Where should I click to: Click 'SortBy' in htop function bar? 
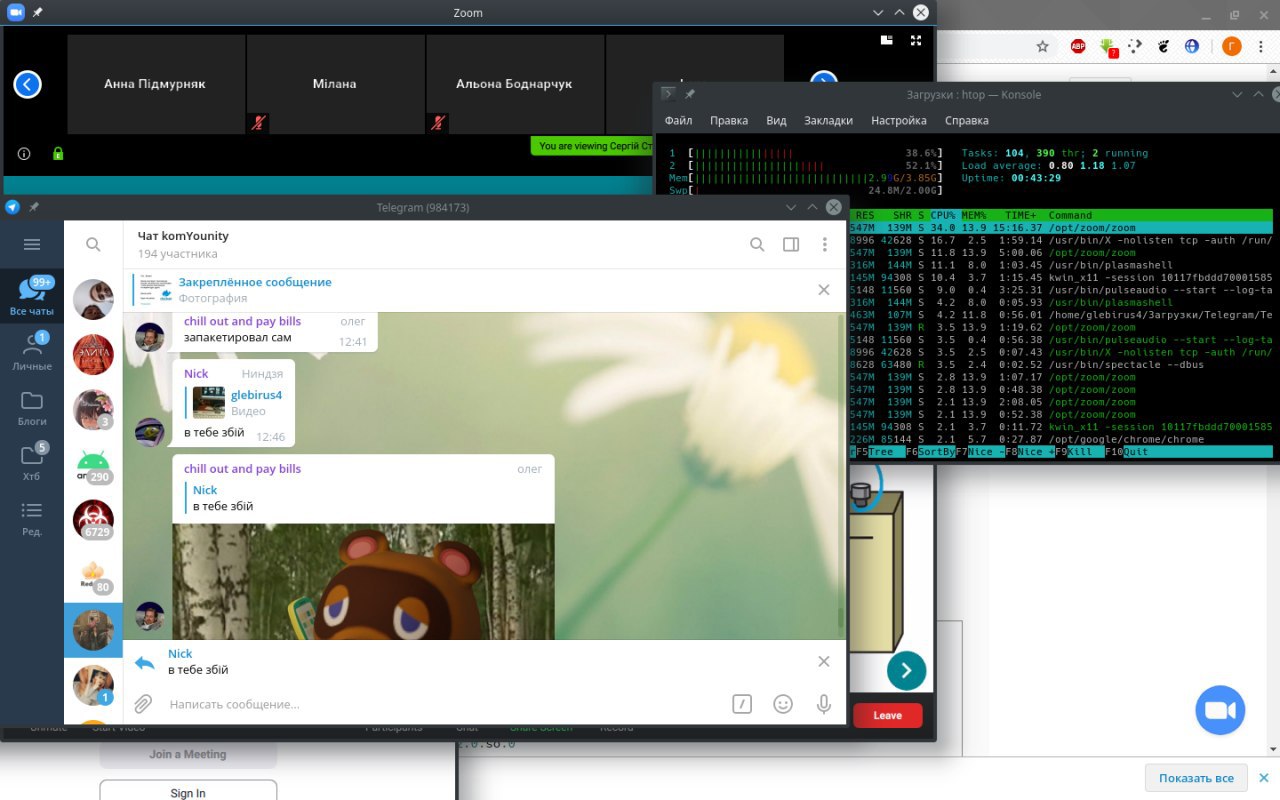coord(936,452)
